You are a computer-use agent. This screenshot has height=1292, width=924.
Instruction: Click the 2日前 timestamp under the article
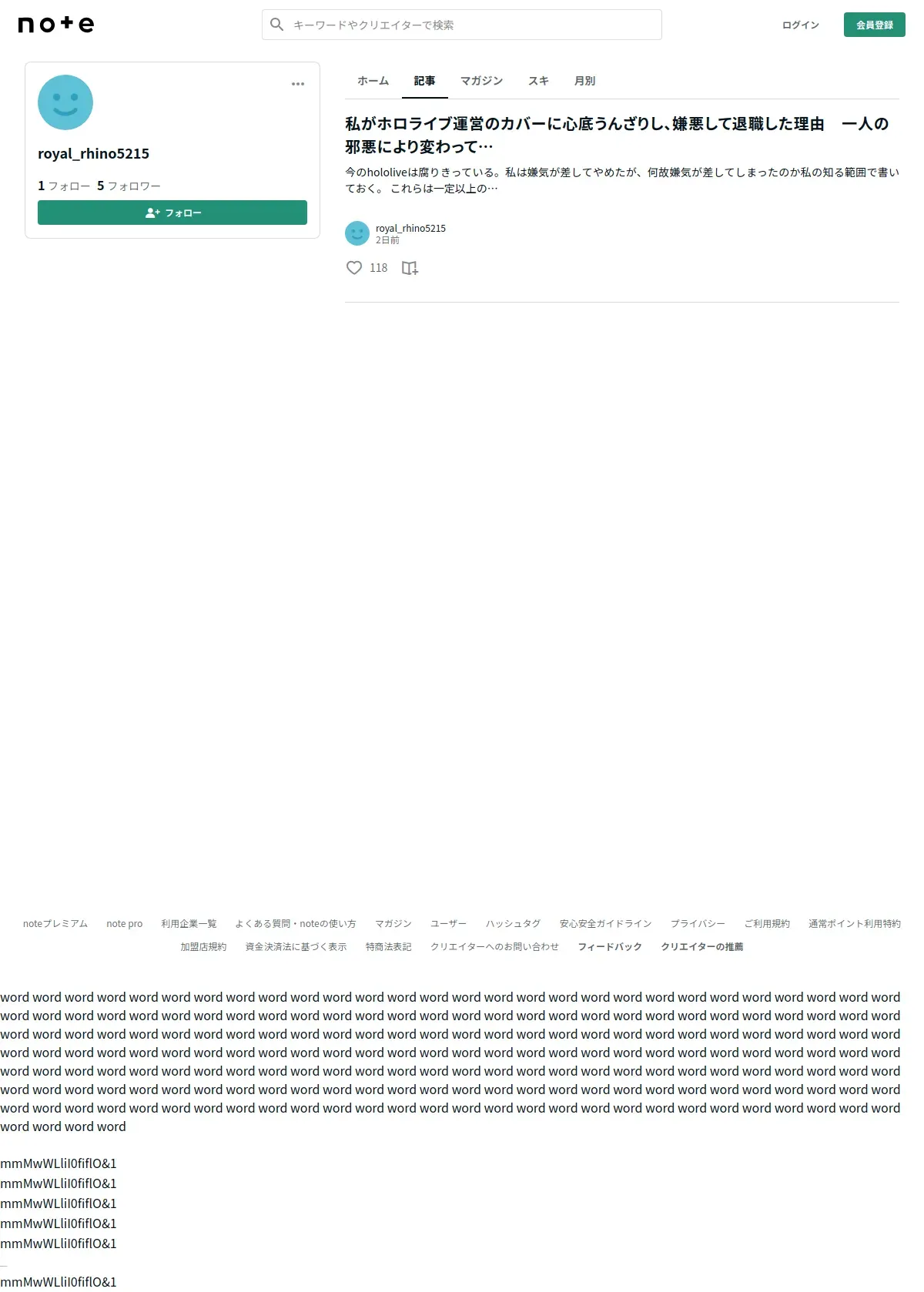click(x=387, y=240)
